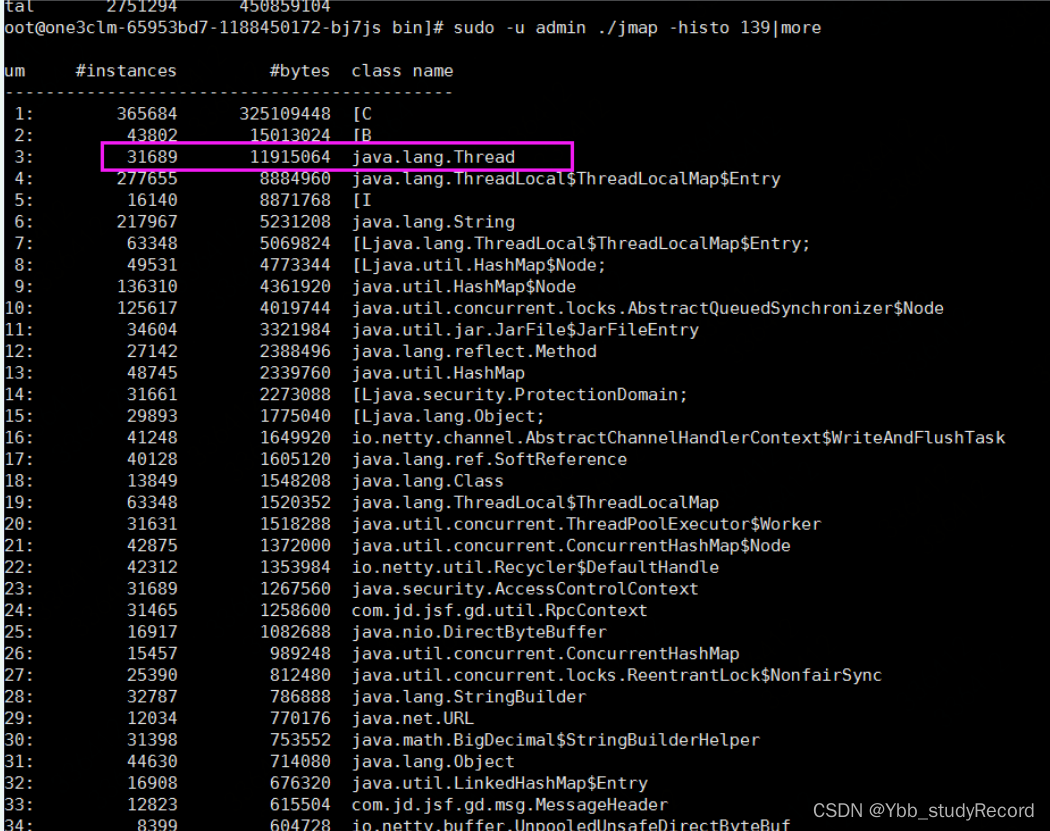Image resolution: width=1050 pixels, height=831 pixels.
Task: Click instance count 217967
Action: tap(147, 222)
